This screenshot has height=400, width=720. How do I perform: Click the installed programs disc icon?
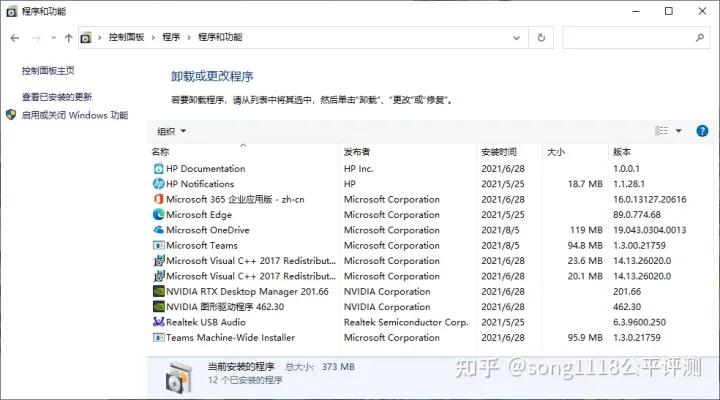[178, 377]
